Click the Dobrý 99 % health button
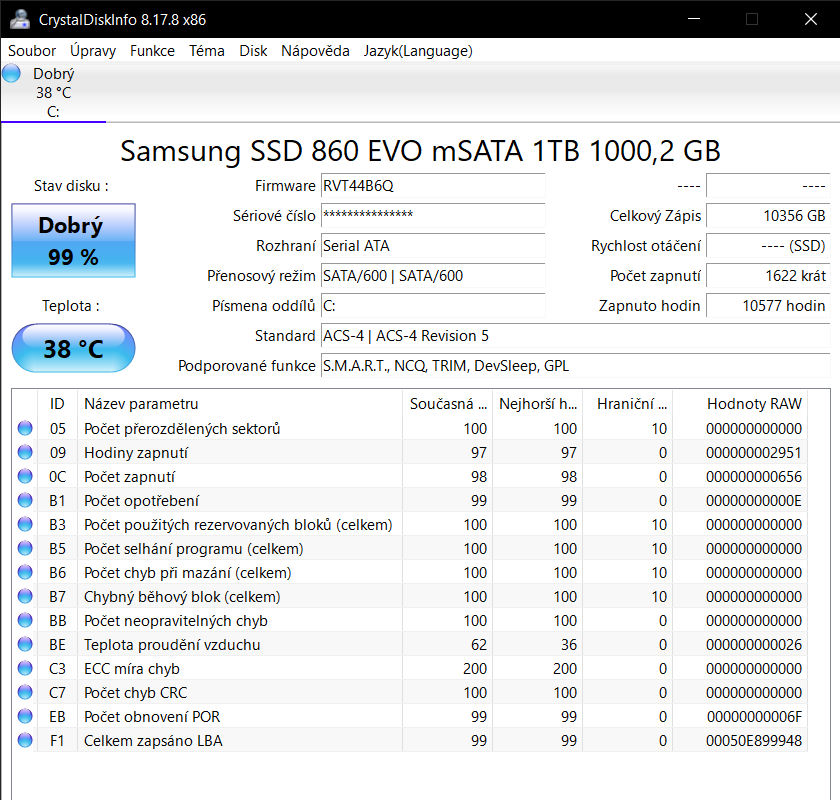 click(x=72, y=240)
